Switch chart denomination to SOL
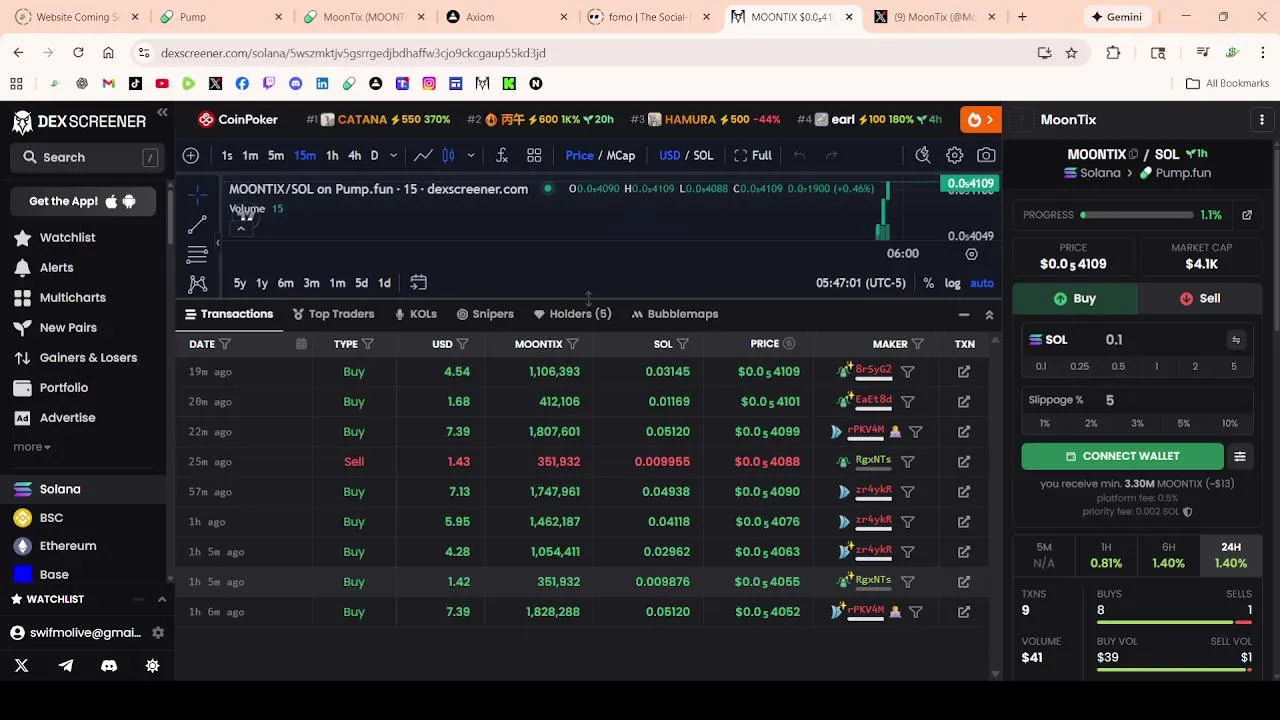The height and width of the screenshot is (720, 1280). click(703, 155)
